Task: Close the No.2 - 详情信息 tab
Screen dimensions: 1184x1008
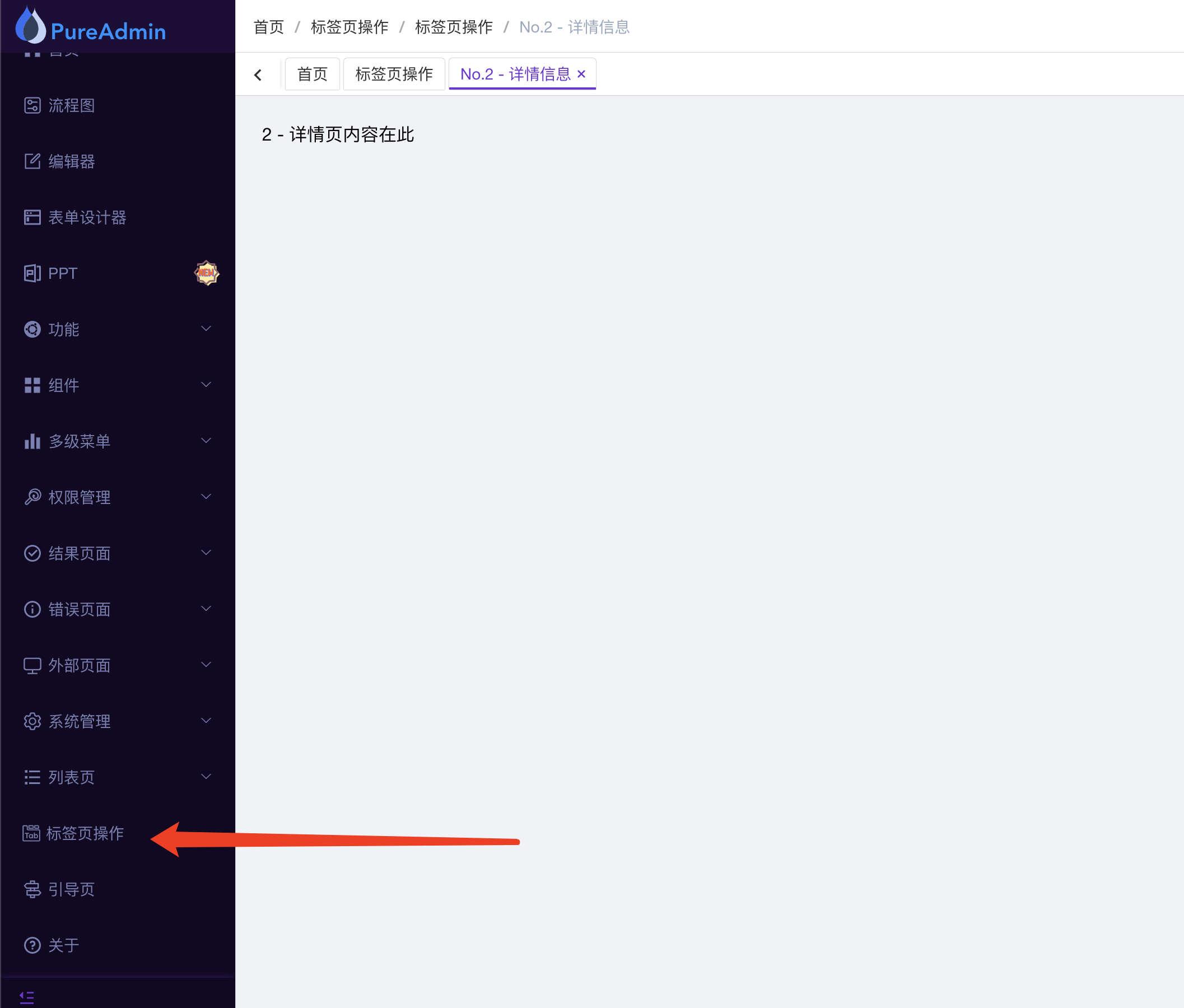Action: (x=582, y=74)
